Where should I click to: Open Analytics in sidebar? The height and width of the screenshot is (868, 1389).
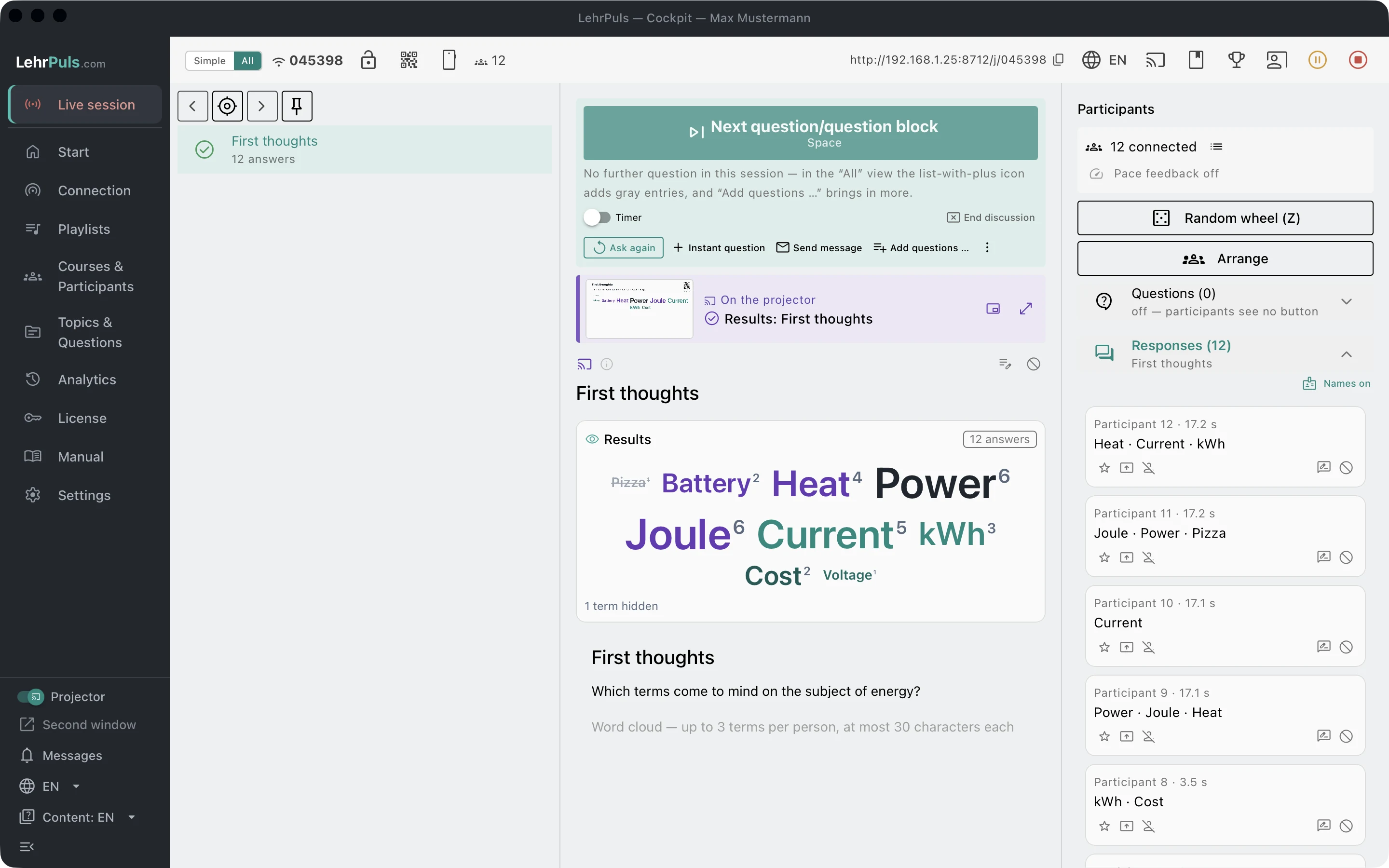[85, 380]
